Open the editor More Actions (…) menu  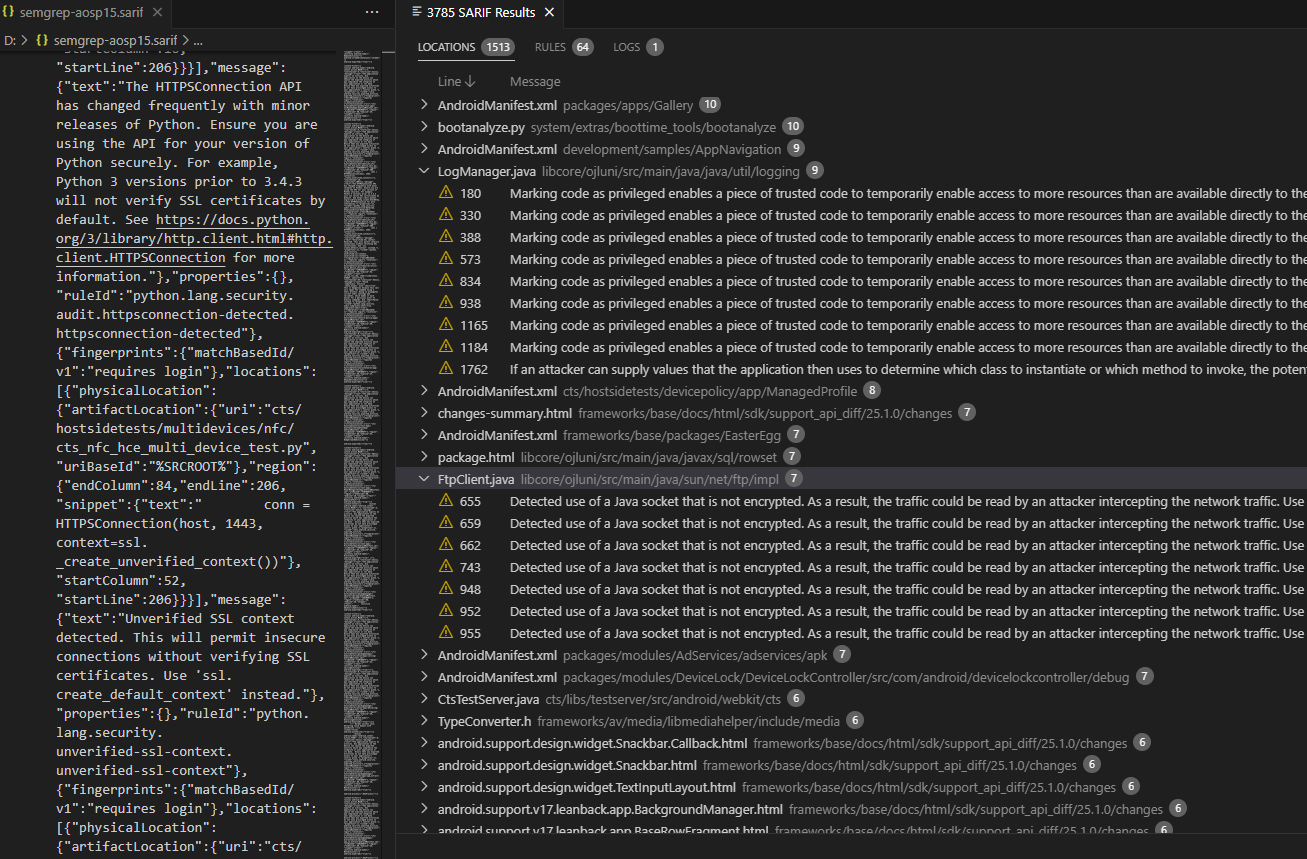[371, 11]
